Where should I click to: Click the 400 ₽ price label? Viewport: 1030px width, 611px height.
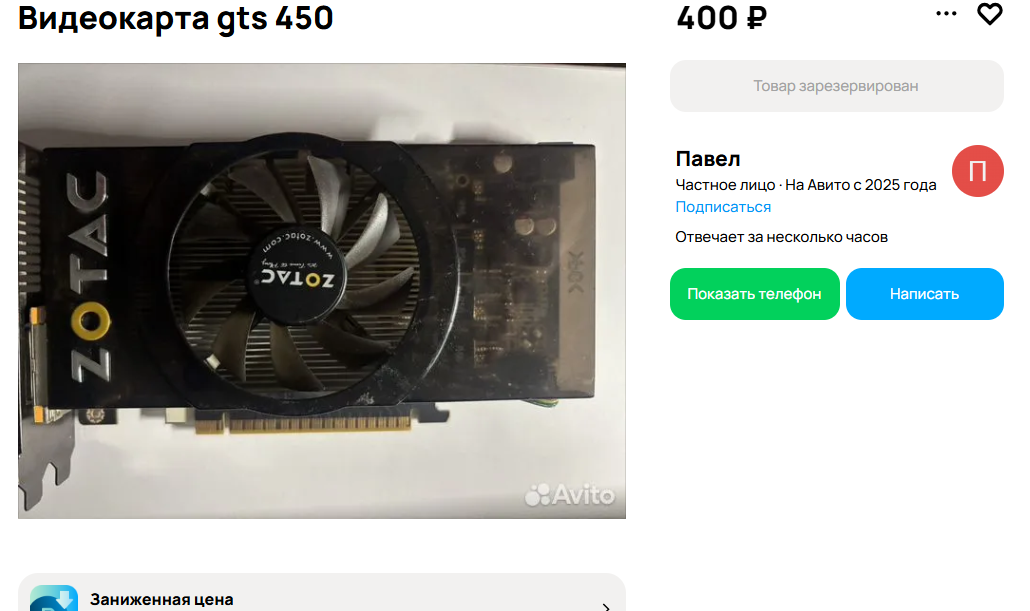[721, 18]
